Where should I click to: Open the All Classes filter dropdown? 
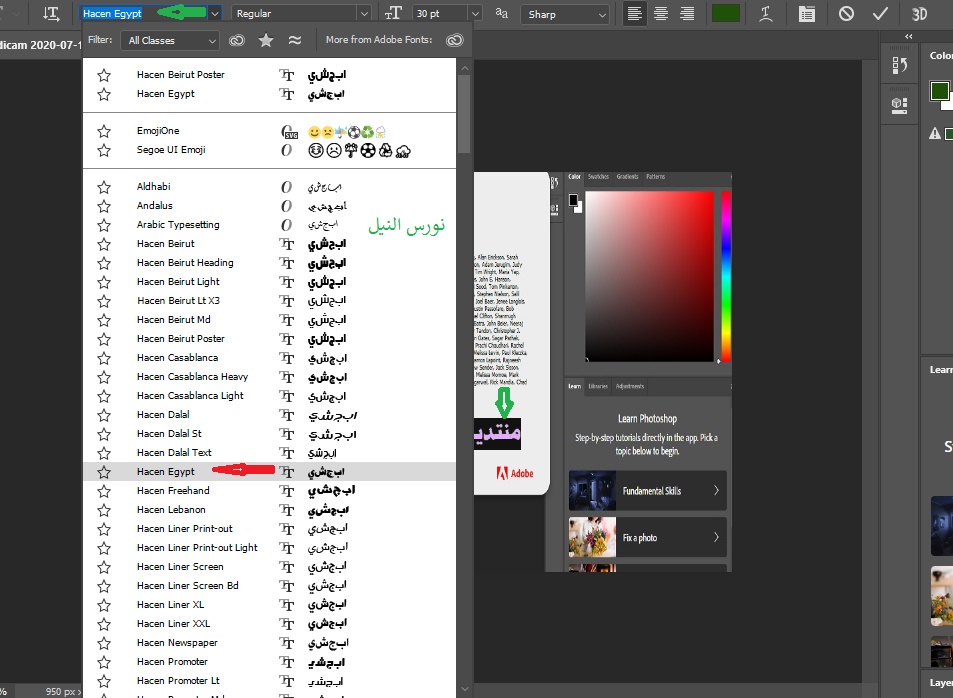[x=169, y=41]
